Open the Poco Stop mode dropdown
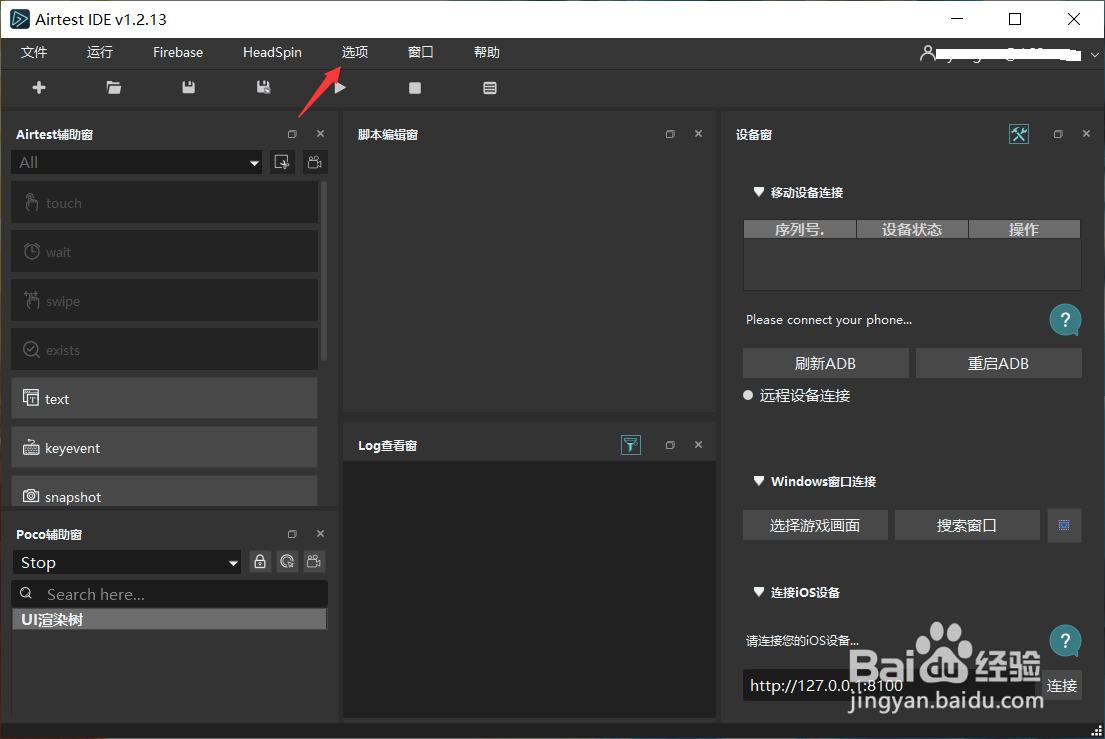The image size is (1105, 739). coord(127,562)
